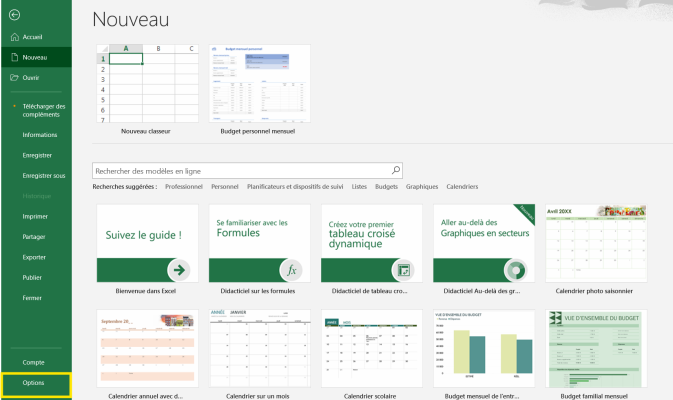Click the back arrow icon

coord(15,15)
